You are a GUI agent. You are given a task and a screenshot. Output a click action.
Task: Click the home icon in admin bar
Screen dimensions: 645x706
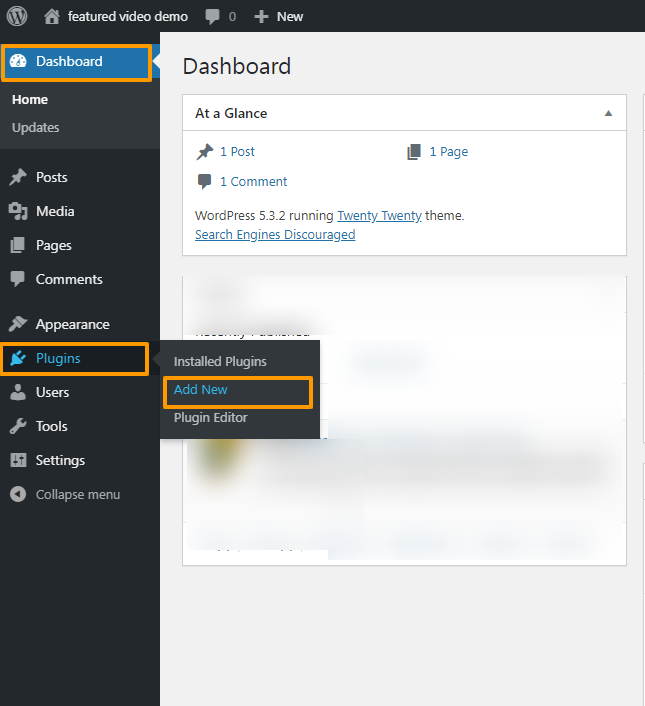tap(52, 17)
